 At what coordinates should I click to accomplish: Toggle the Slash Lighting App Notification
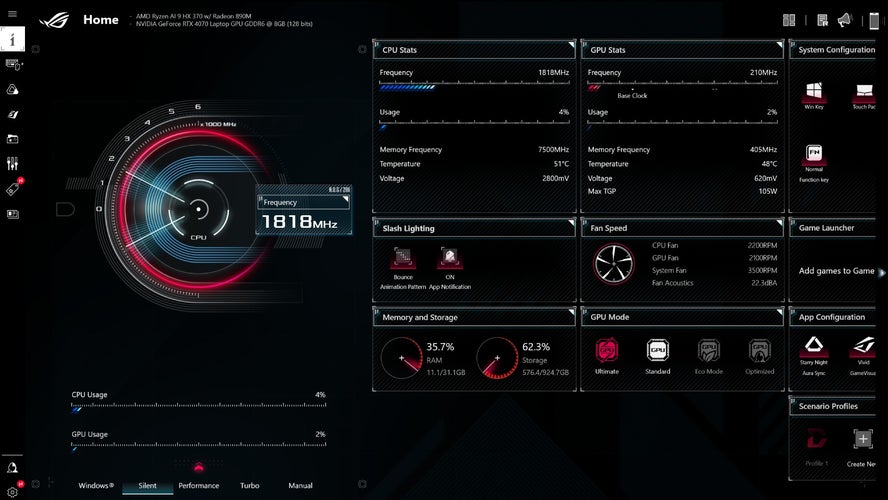tap(449, 259)
